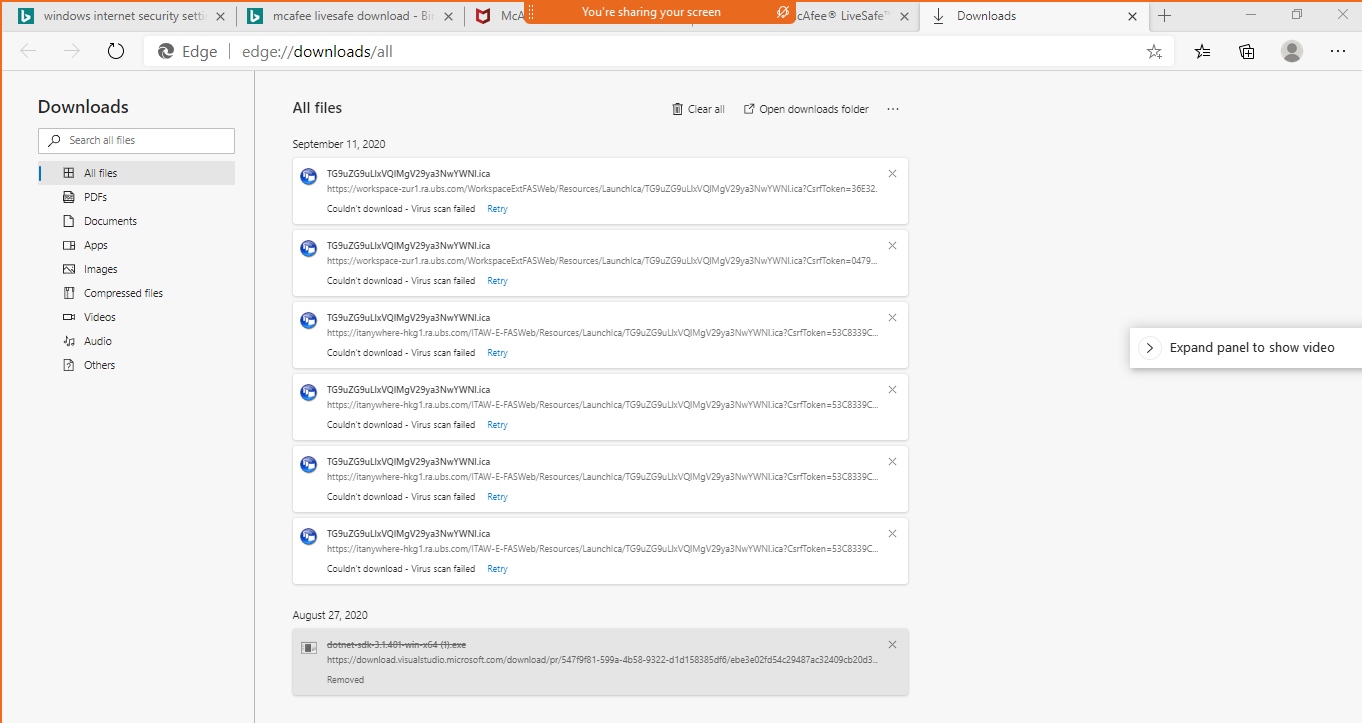The height and width of the screenshot is (723, 1362).
Task: Retry the first failed .ica download
Action: coord(497,209)
